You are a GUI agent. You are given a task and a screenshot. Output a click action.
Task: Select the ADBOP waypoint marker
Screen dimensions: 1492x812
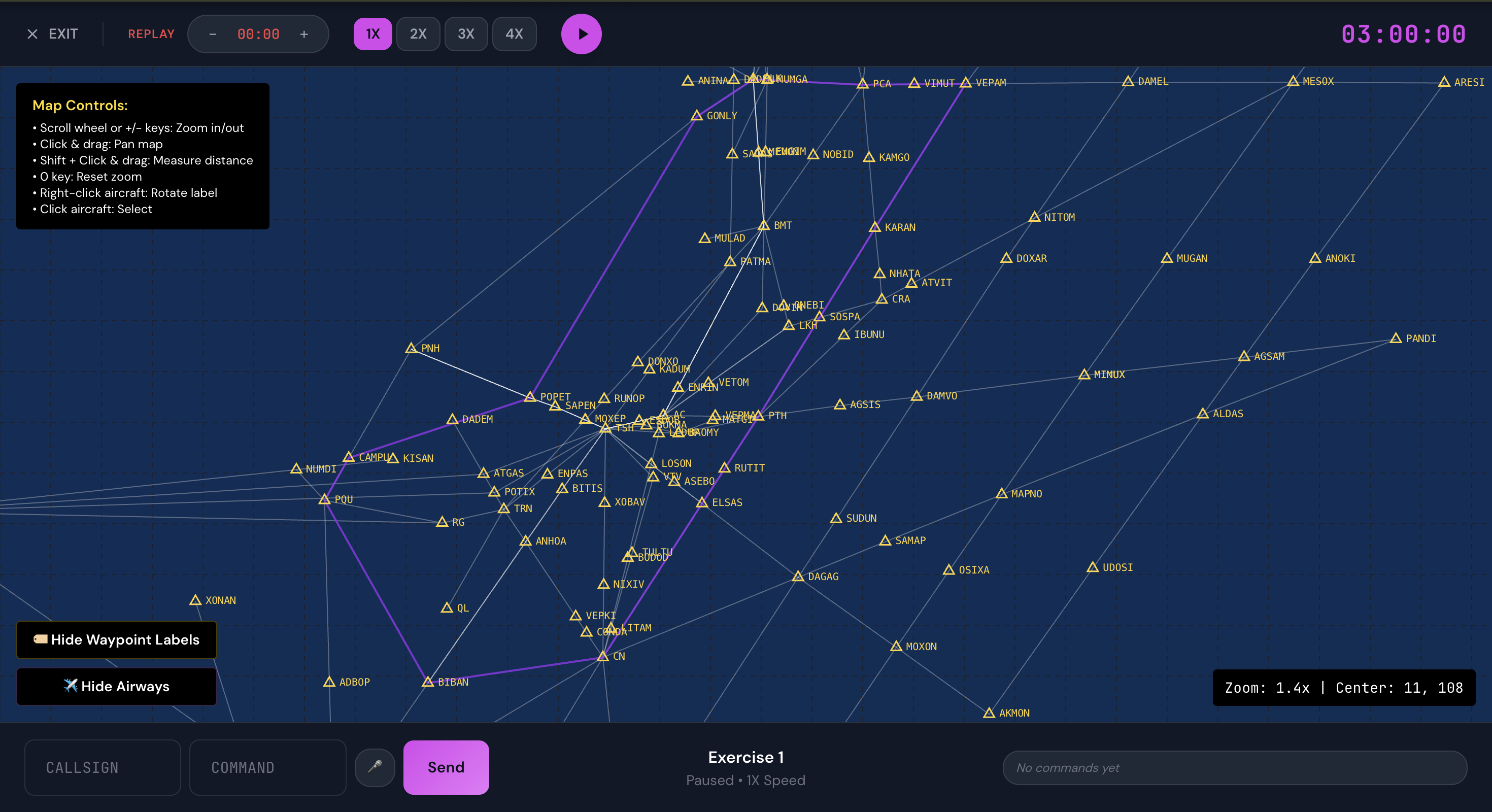(x=329, y=682)
